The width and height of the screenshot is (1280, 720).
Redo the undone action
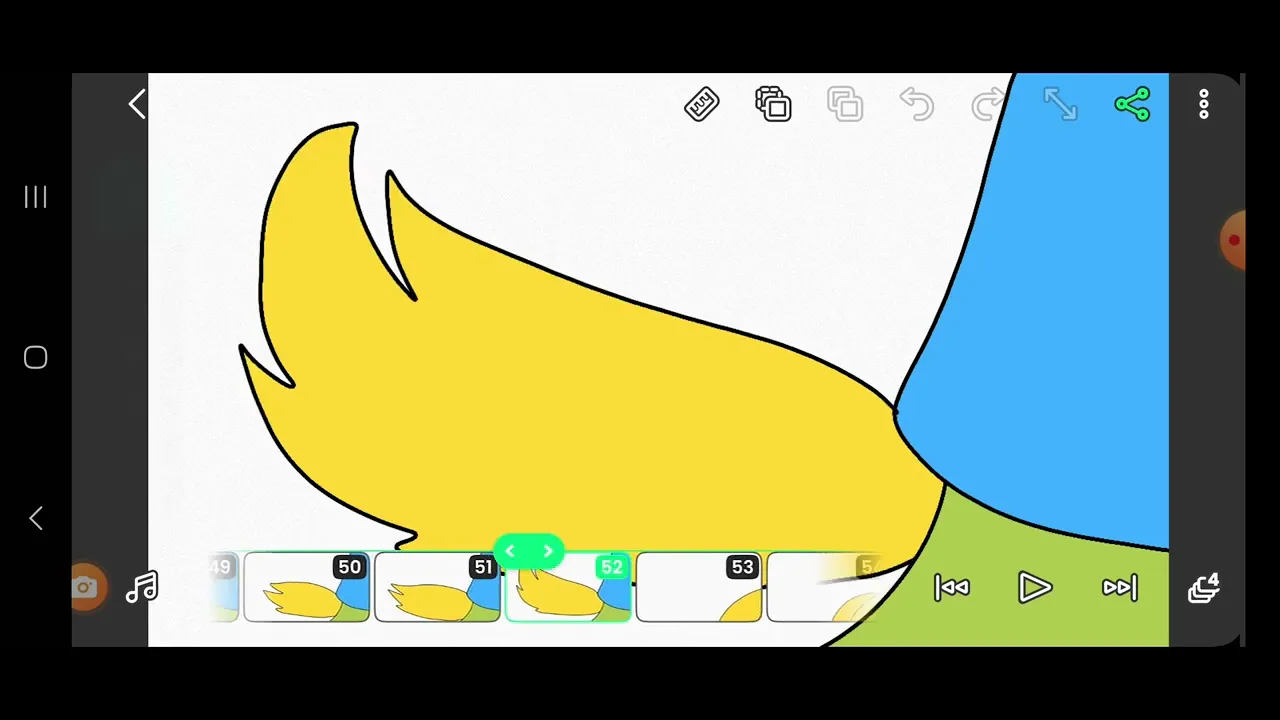point(989,105)
